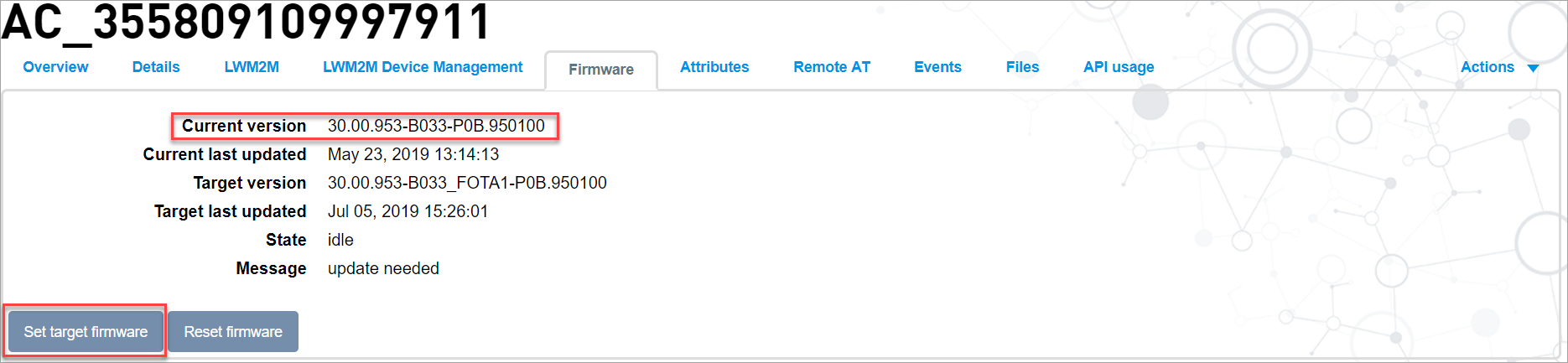The width and height of the screenshot is (1568, 363).
Task: Switch to the Details tab
Action: [156, 67]
